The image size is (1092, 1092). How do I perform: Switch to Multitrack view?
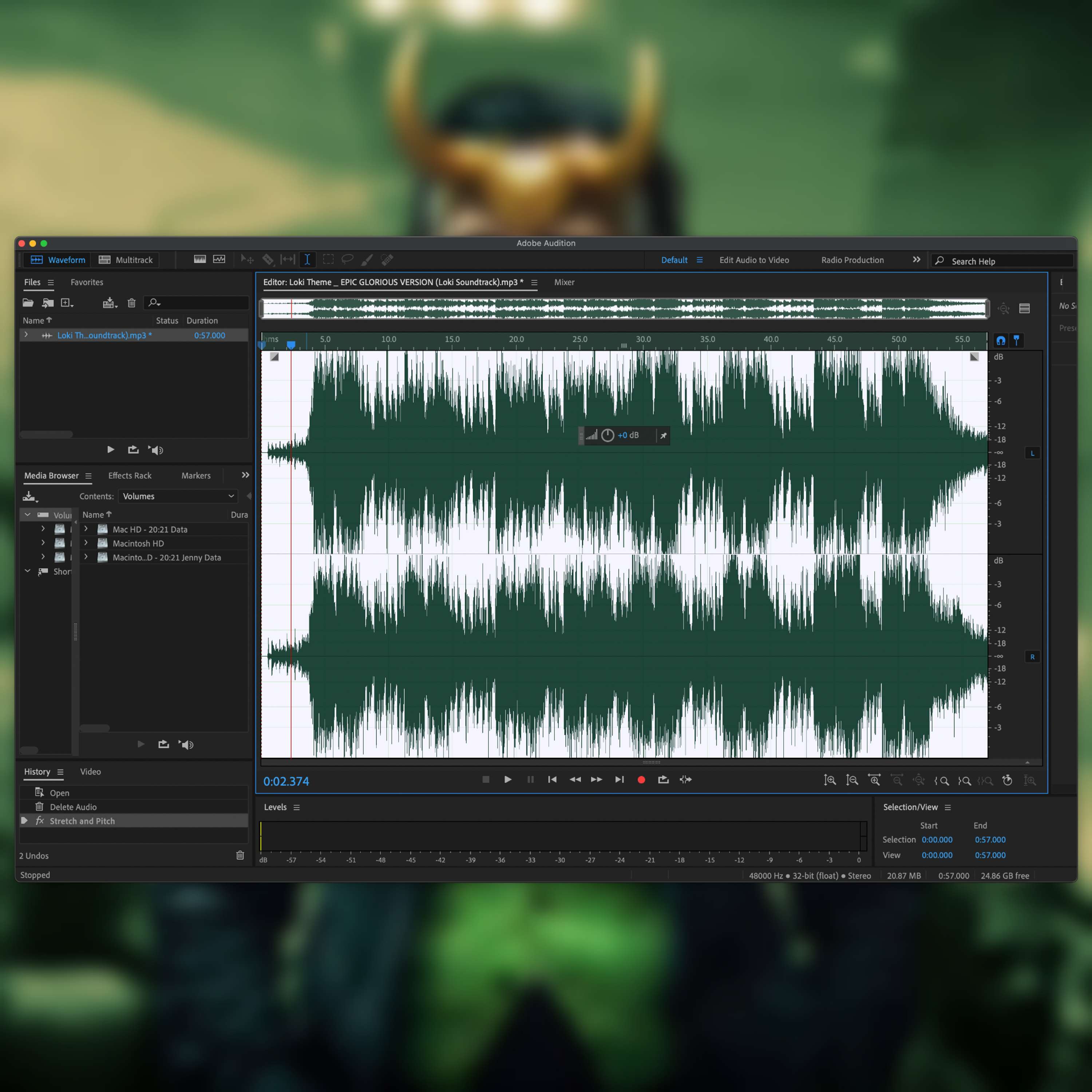(126, 260)
